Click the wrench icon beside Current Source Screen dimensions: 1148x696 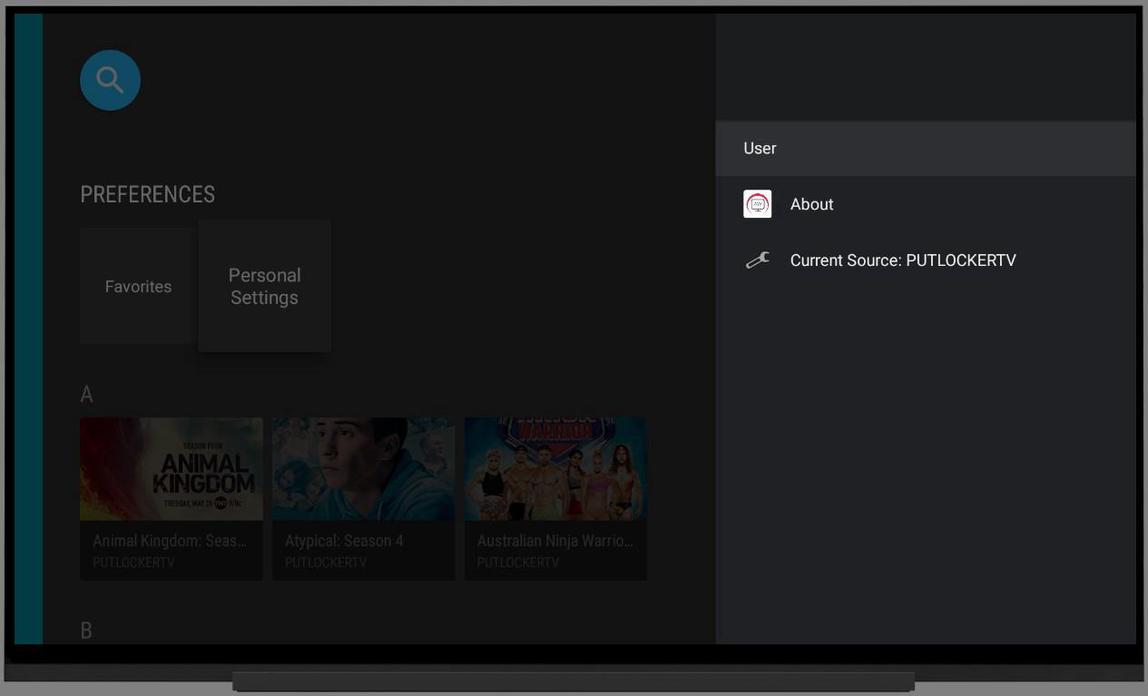coord(757,258)
